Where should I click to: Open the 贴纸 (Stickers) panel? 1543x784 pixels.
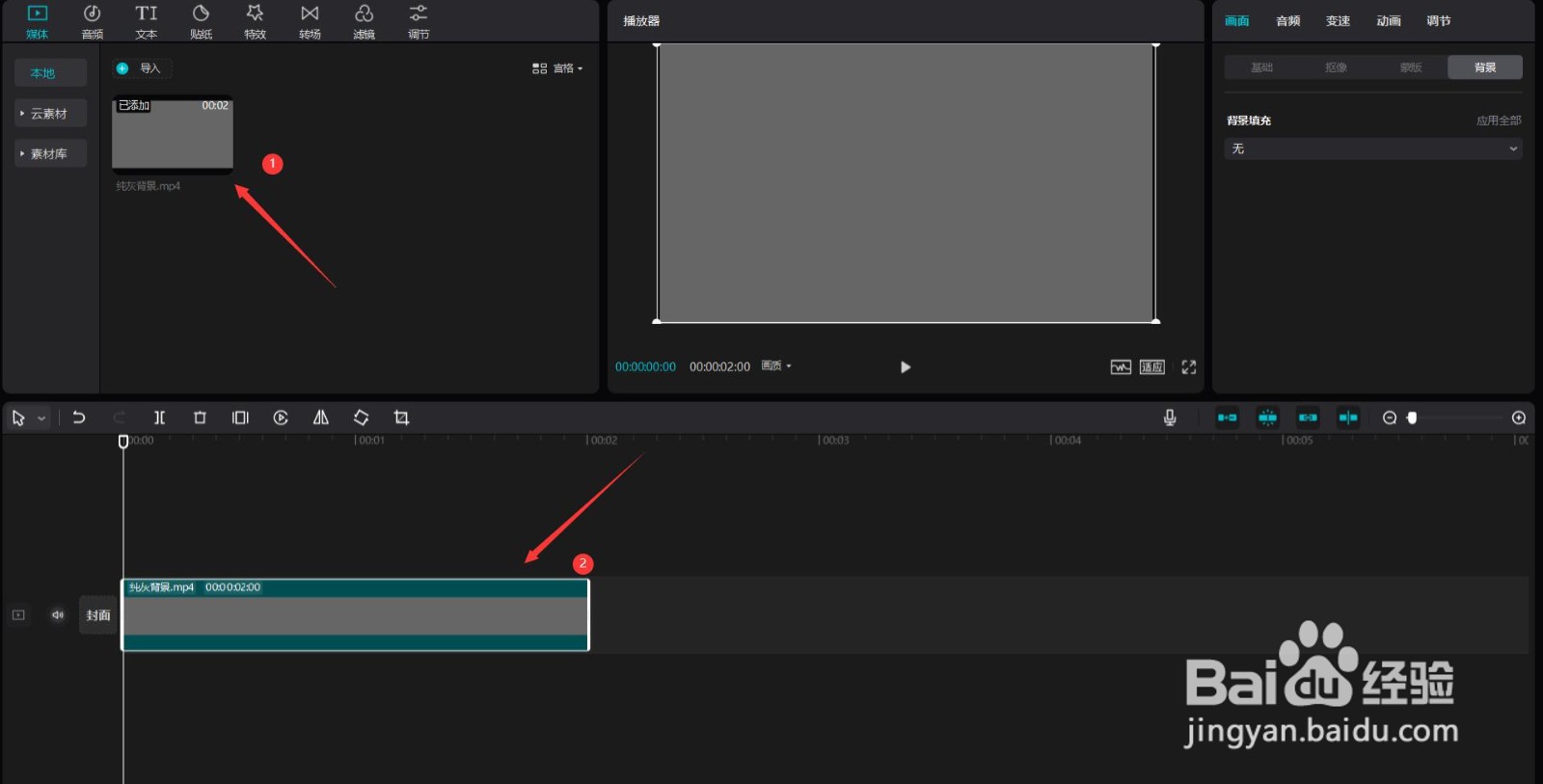pos(201,21)
